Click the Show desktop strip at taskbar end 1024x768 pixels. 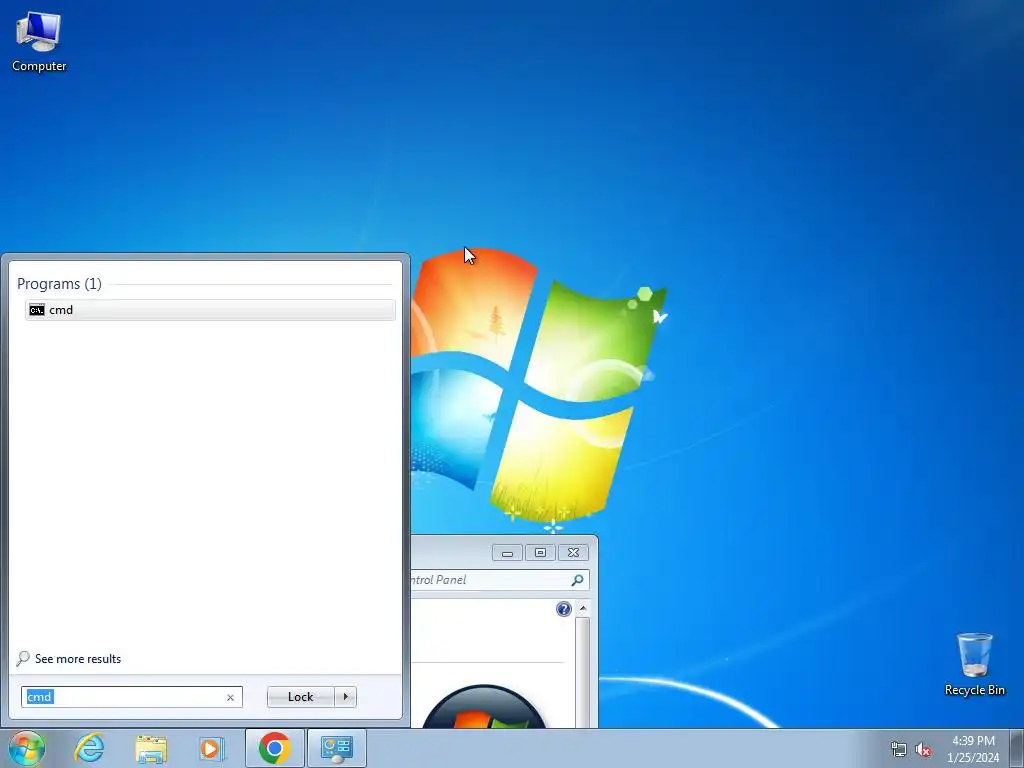(1017, 748)
